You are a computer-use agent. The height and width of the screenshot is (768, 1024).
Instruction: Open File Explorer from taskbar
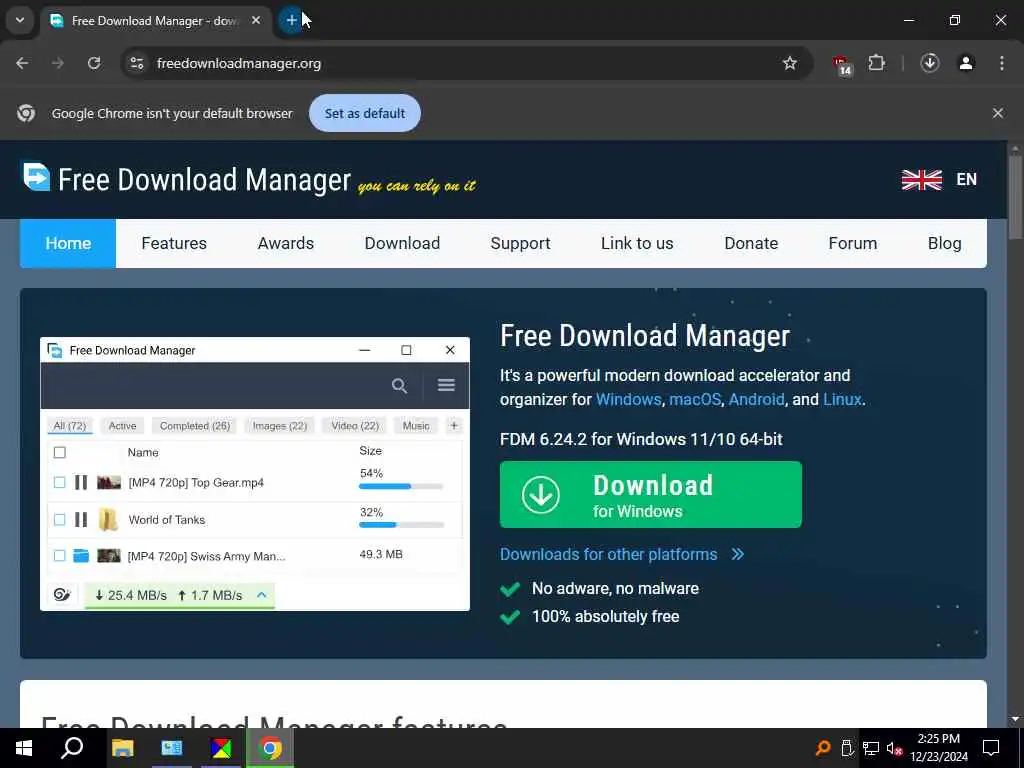pyautogui.click(x=122, y=748)
